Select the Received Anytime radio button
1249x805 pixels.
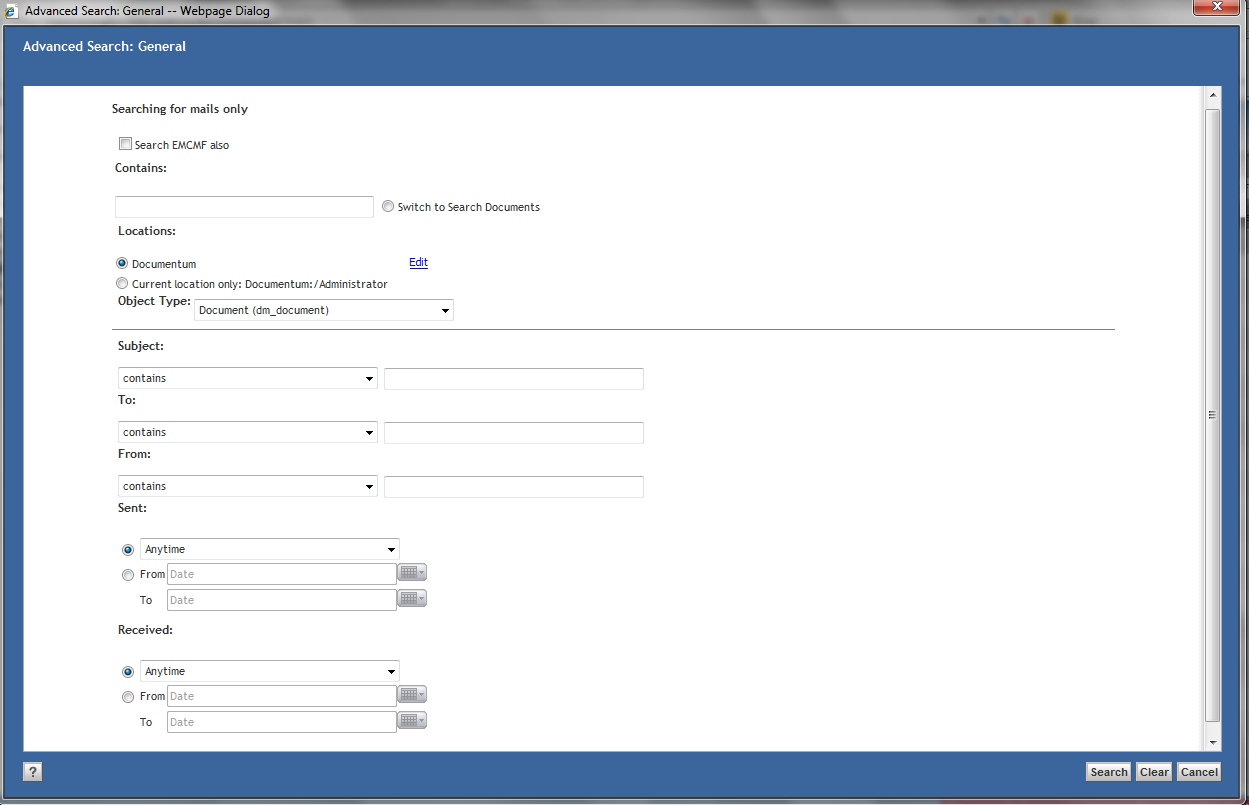click(x=128, y=671)
